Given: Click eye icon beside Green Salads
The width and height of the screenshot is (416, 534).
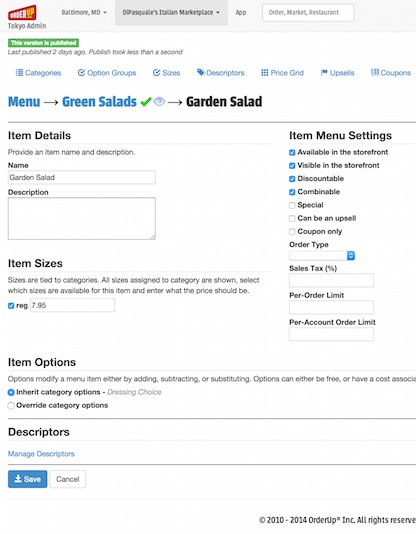Looking at the screenshot, I should [x=159, y=101].
